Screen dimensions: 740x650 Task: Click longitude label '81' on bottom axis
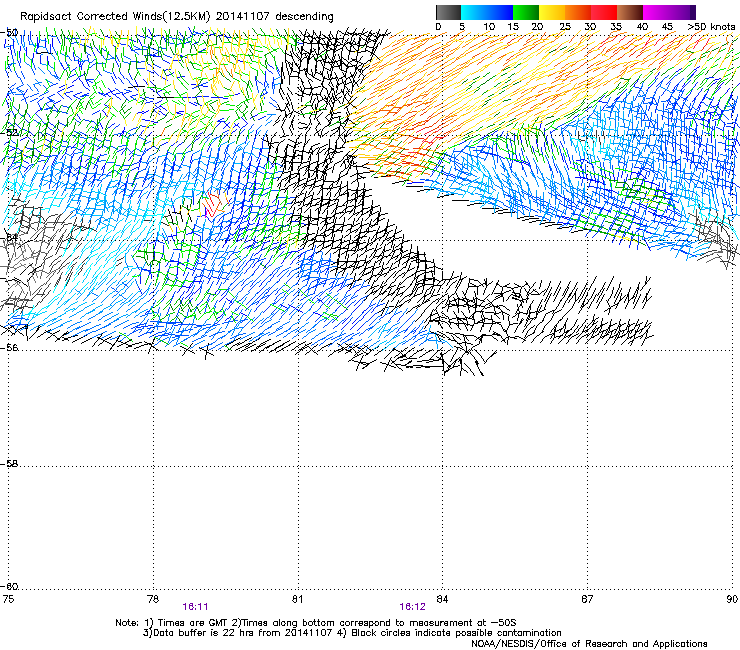(297, 599)
